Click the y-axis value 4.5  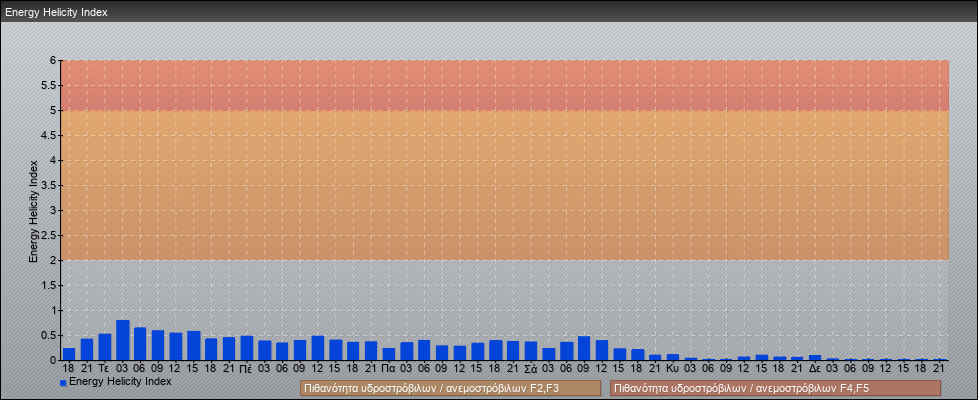coord(50,135)
